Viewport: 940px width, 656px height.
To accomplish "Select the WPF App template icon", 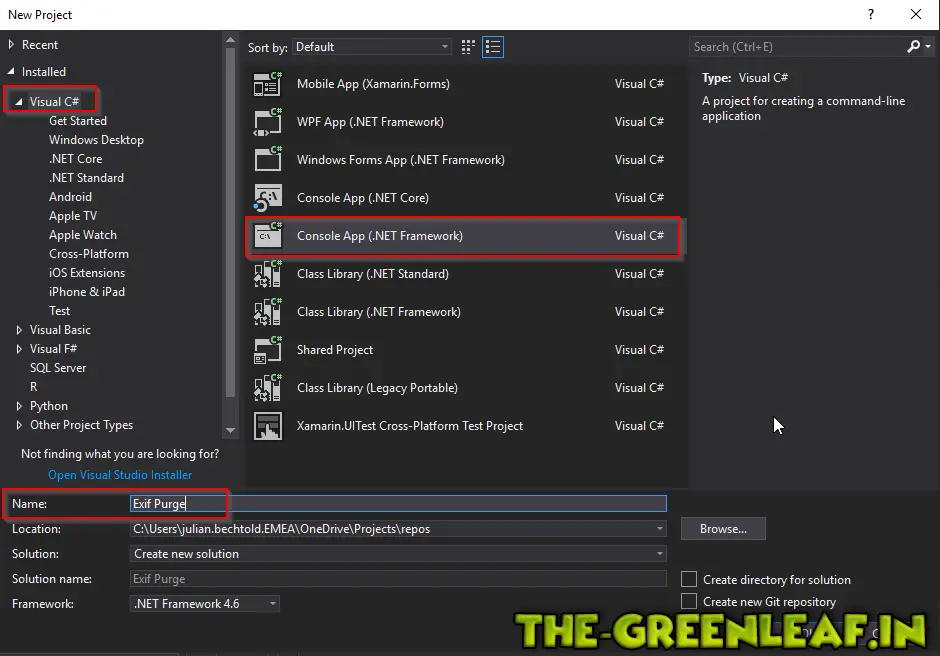I will (267, 122).
